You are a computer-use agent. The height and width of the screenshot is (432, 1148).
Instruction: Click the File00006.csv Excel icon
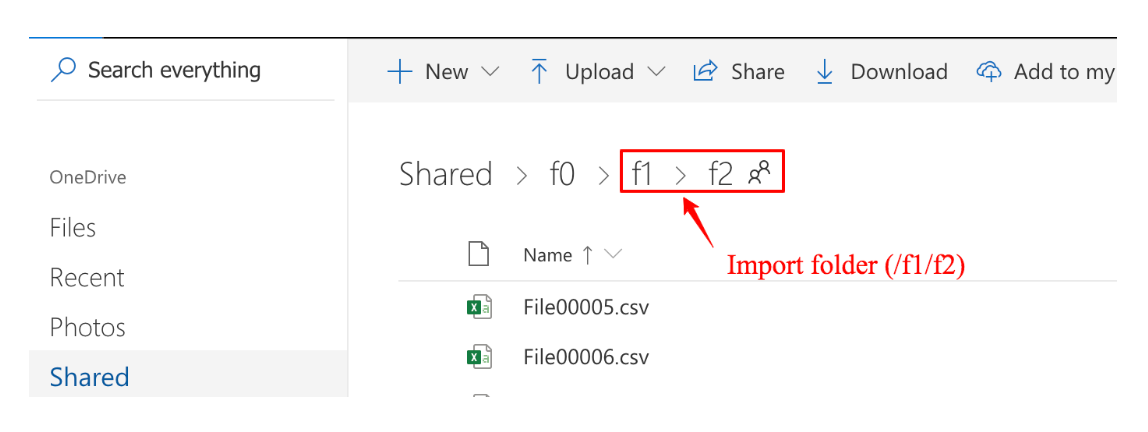(479, 357)
